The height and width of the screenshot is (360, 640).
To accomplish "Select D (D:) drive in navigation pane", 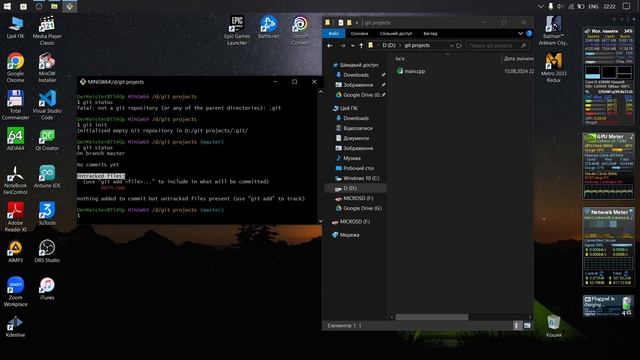I will coord(355,188).
